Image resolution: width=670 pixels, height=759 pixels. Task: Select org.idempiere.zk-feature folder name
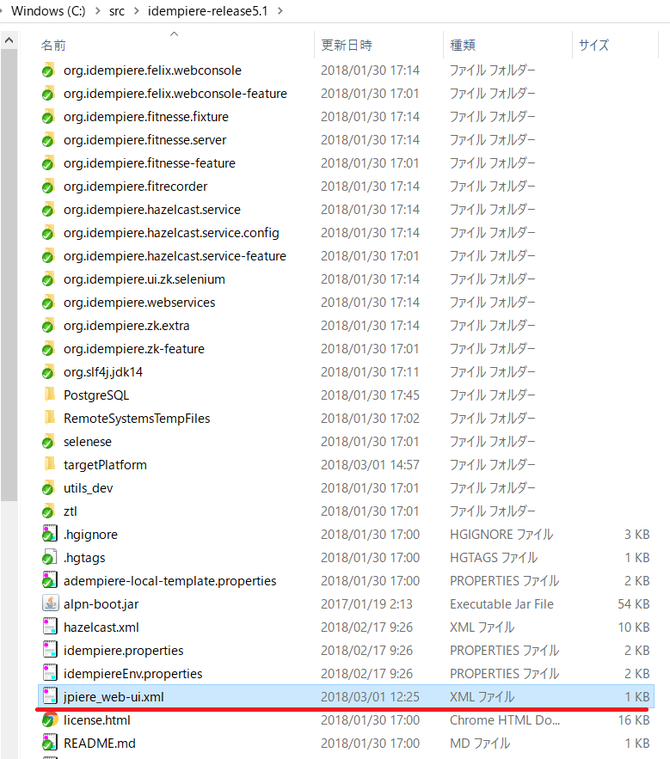[x=134, y=349]
